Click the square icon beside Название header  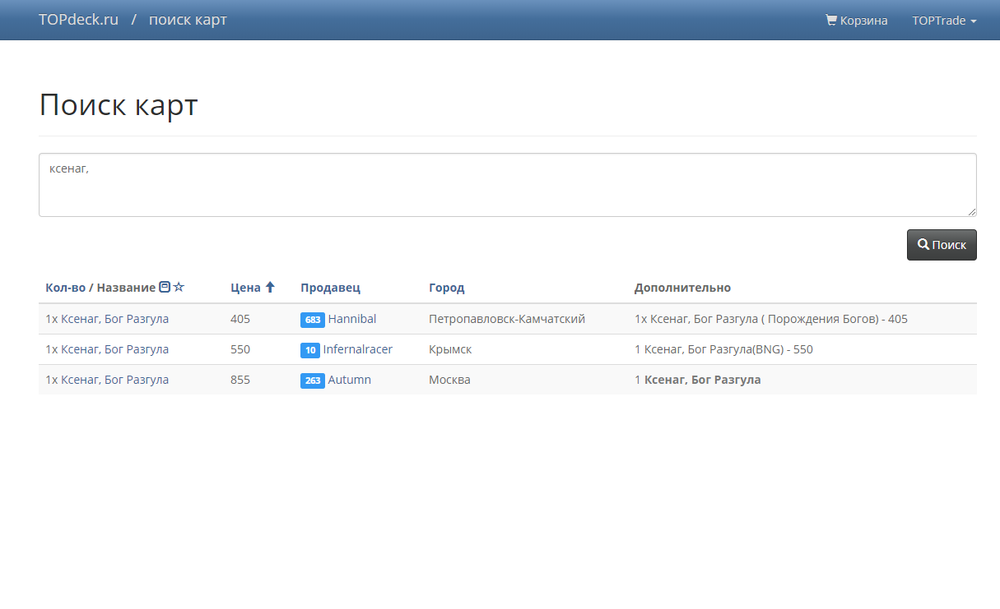click(165, 287)
